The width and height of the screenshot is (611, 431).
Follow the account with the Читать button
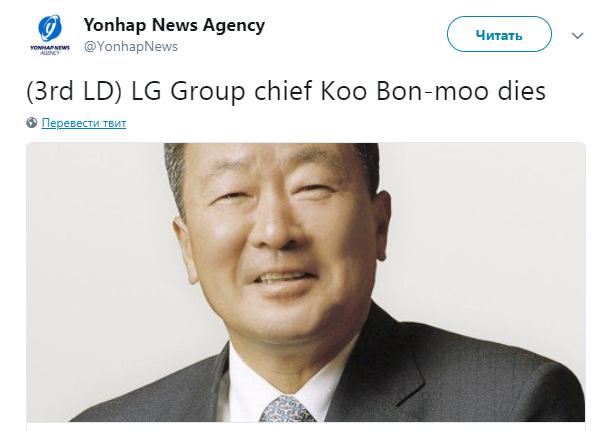(x=499, y=34)
